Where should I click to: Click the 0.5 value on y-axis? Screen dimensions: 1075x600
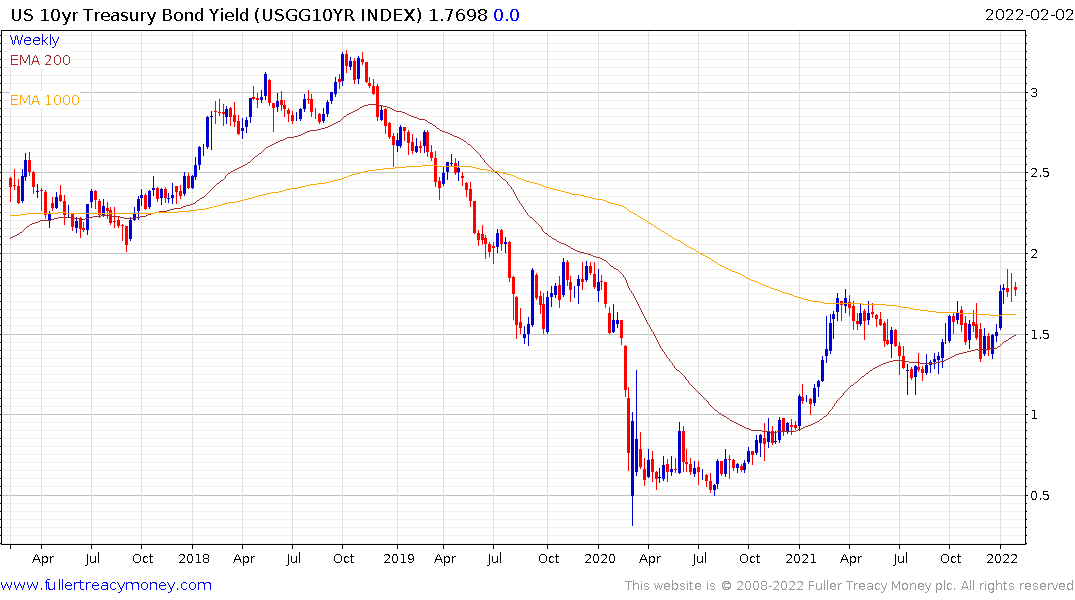[1040, 496]
